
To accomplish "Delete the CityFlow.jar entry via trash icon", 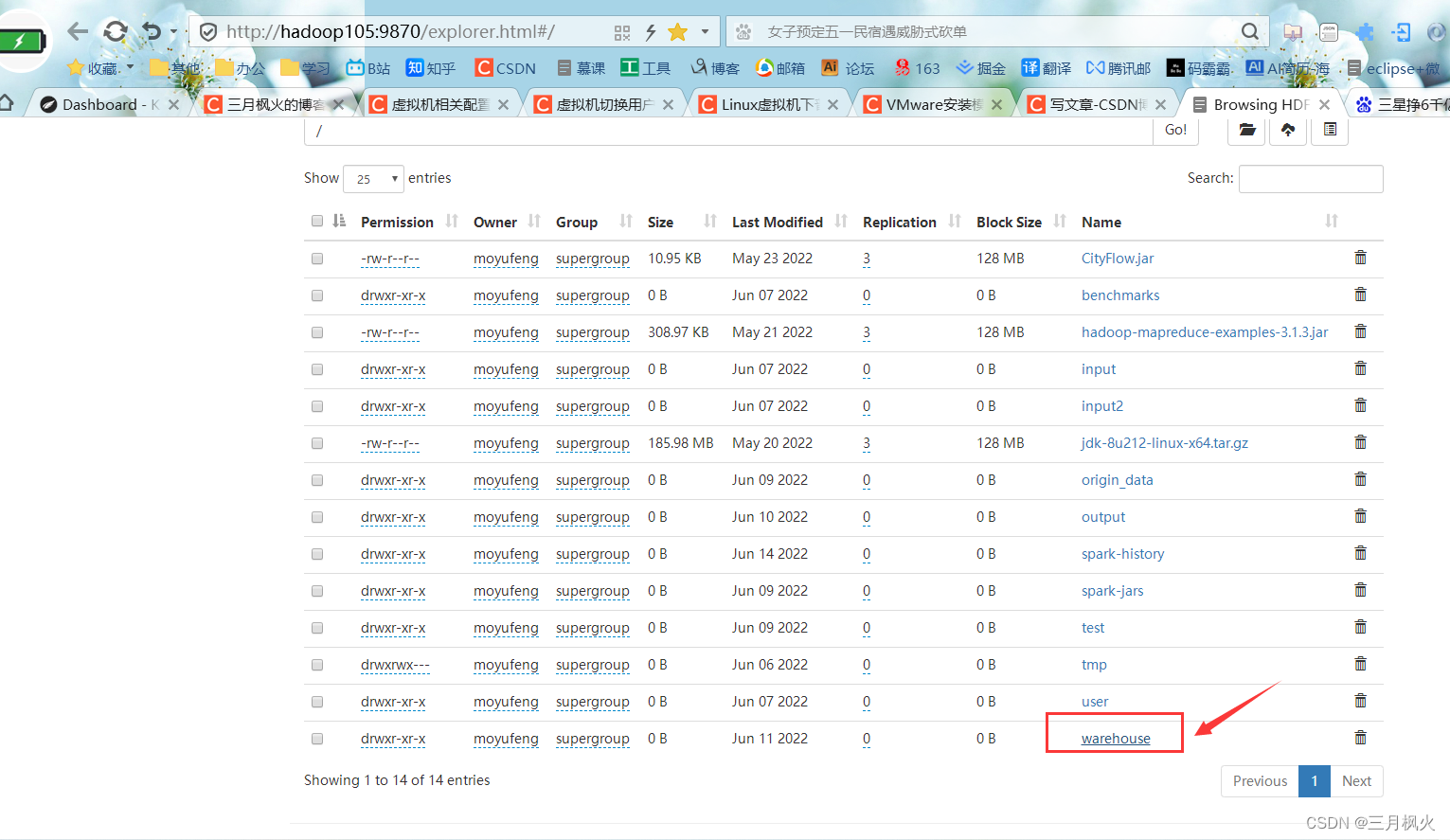I will (x=1360, y=258).
